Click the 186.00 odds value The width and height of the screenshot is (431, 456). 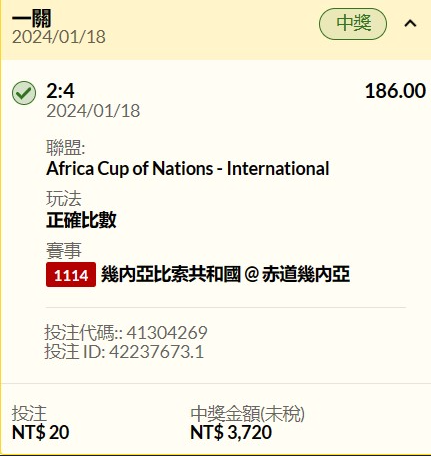[395, 91]
